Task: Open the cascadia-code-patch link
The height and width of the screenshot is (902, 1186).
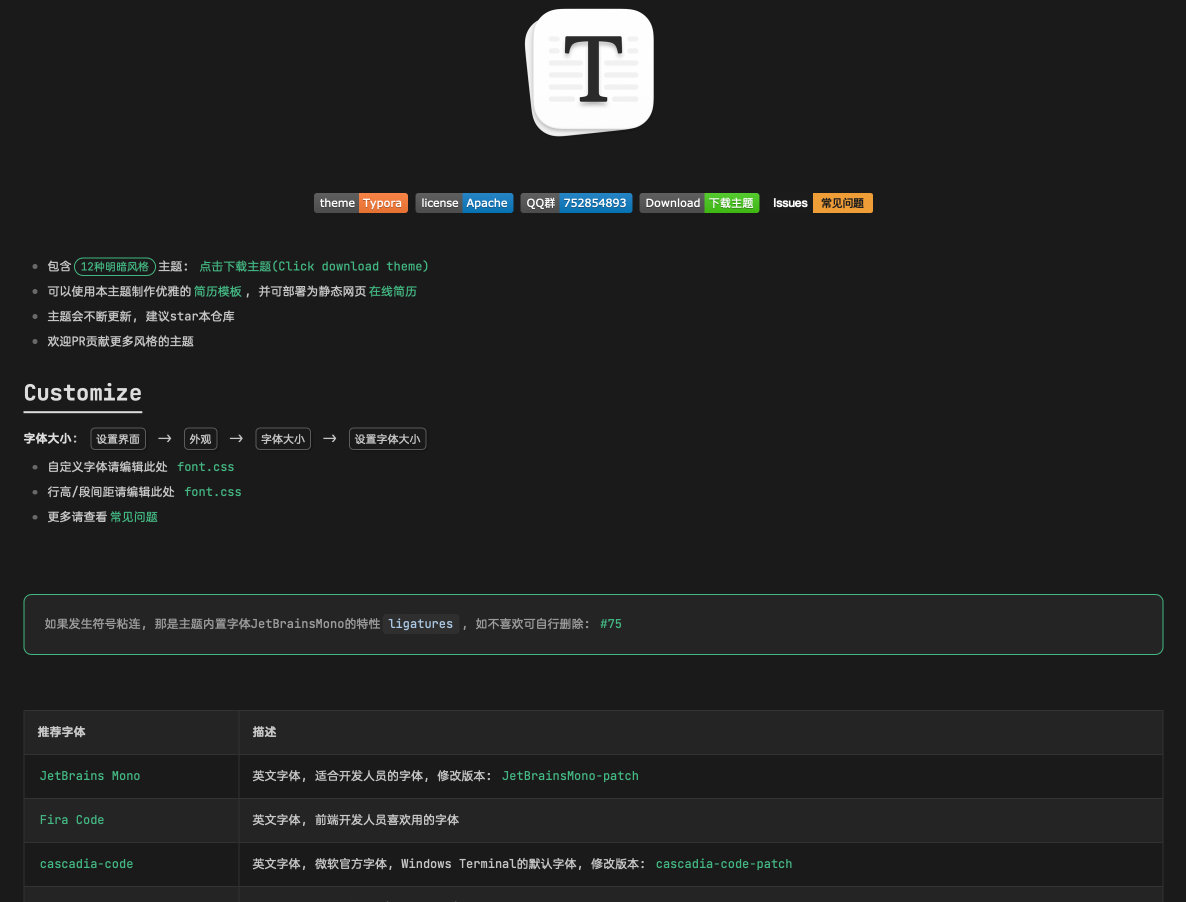Action: coord(724,863)
